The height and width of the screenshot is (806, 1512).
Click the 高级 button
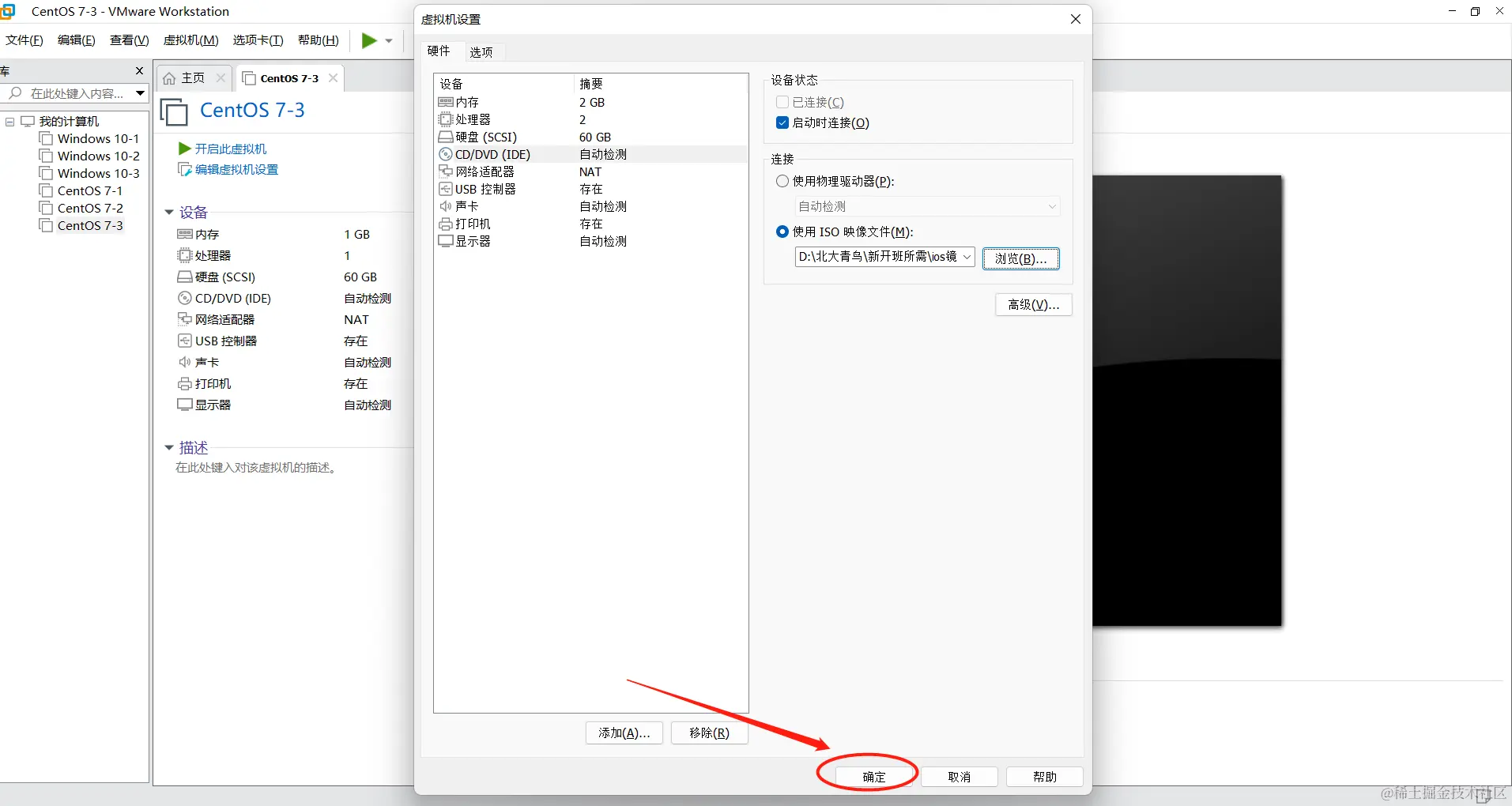[x=1034, y=305]
